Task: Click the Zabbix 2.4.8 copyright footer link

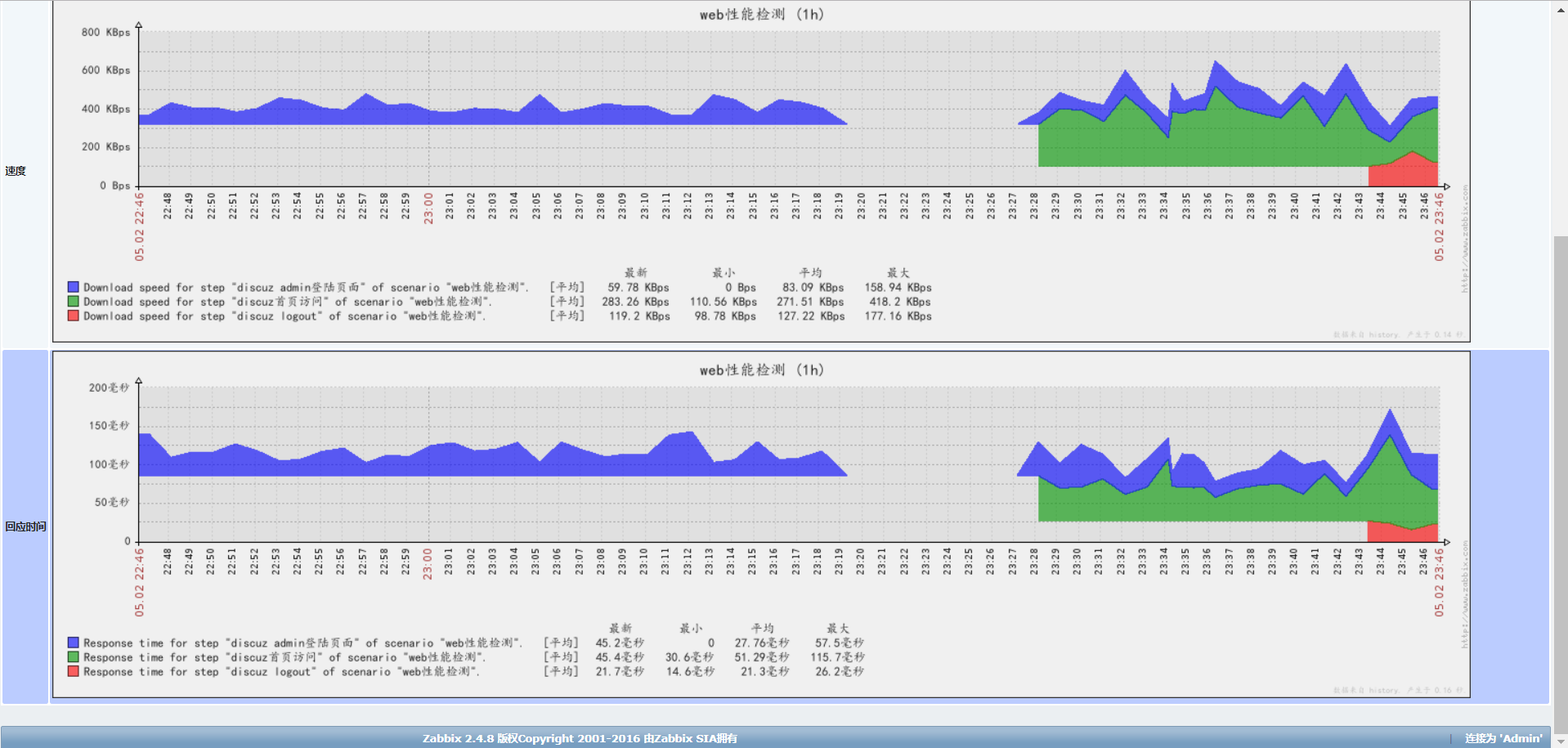Action: pyautogui.click(x=580, y=738)
